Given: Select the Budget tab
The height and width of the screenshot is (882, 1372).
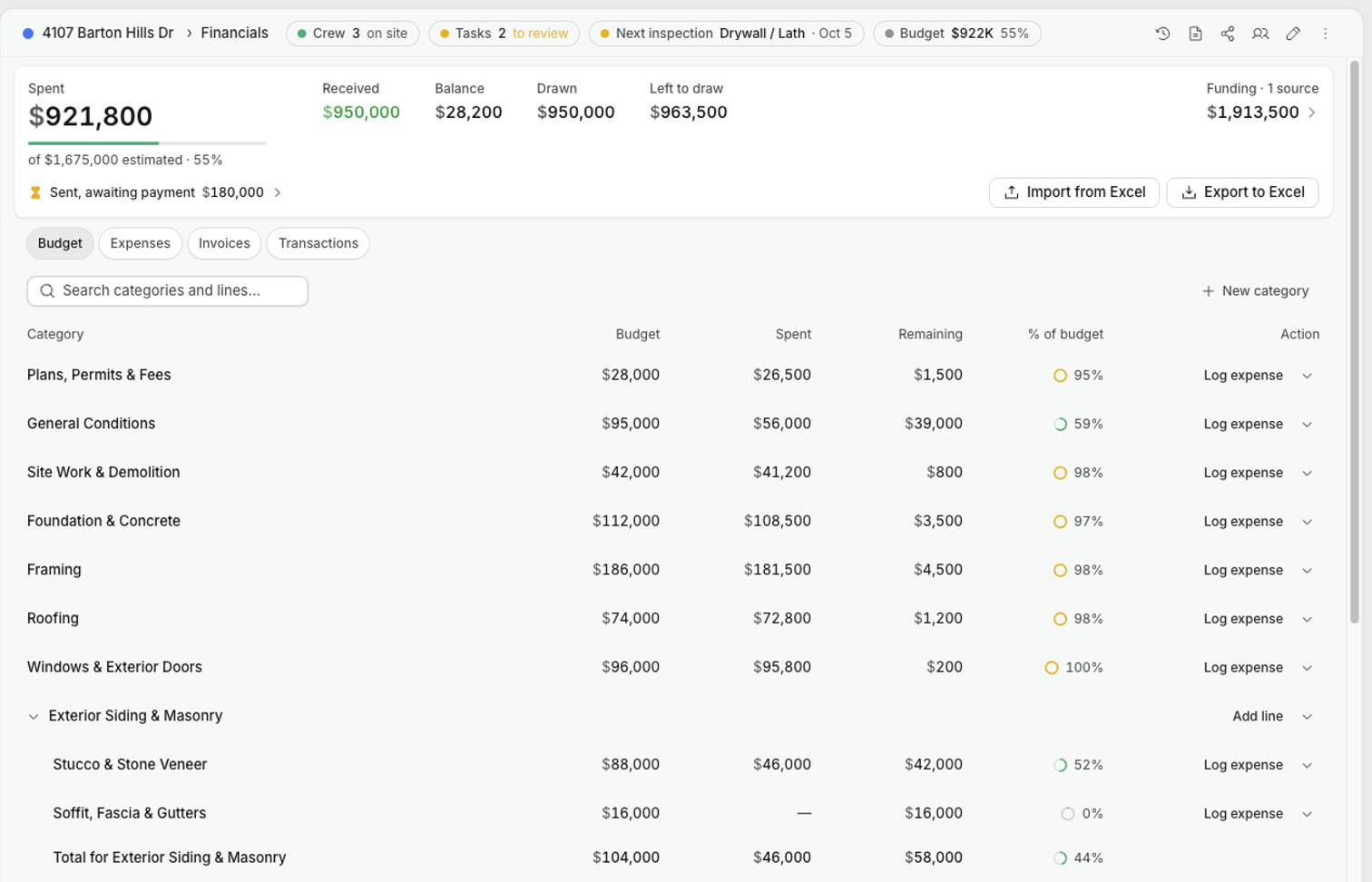Looking at the screenshot, I should pyautogui.click(x=60, y=243).
